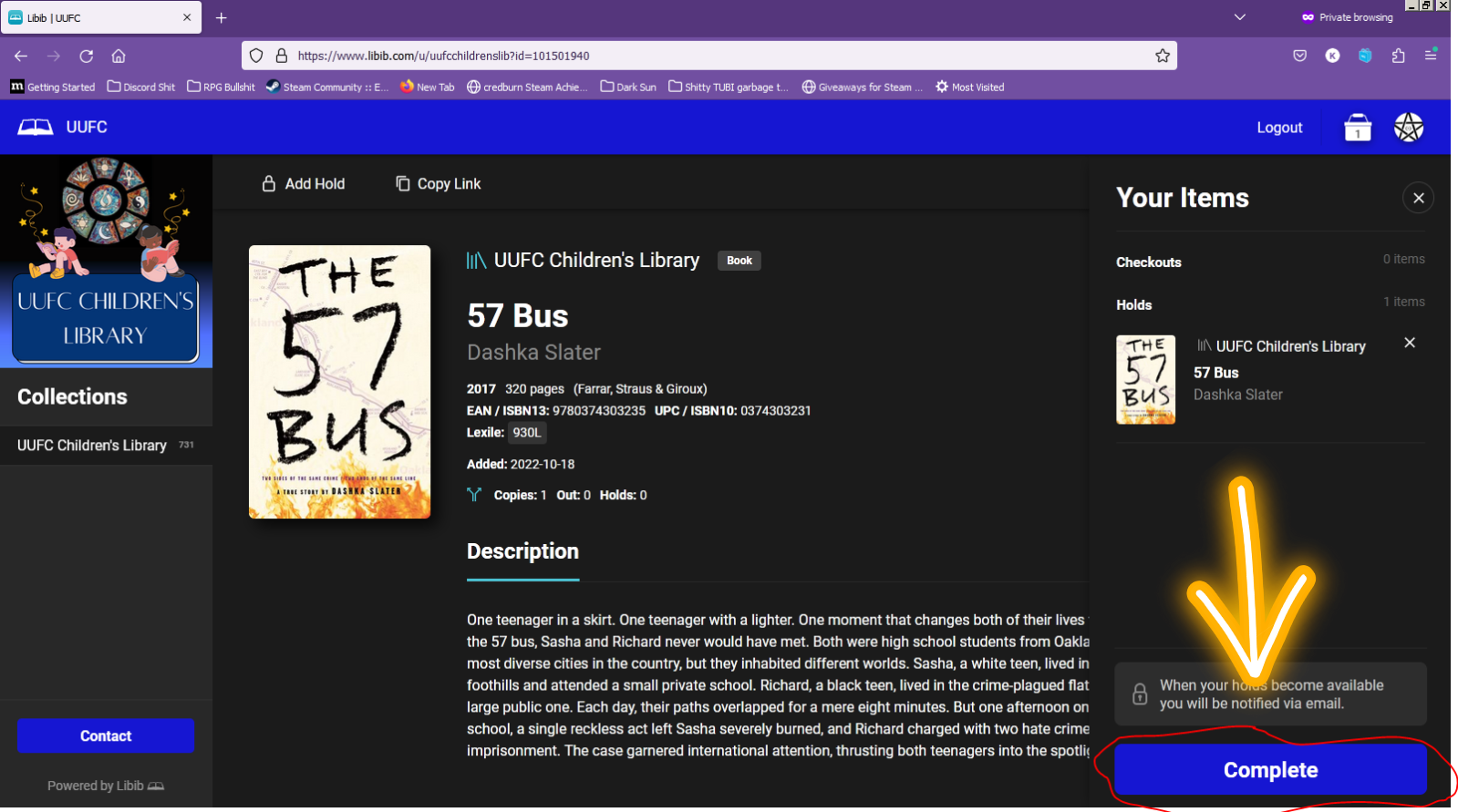Click the Collections sidebar heading

click(72, 396)
